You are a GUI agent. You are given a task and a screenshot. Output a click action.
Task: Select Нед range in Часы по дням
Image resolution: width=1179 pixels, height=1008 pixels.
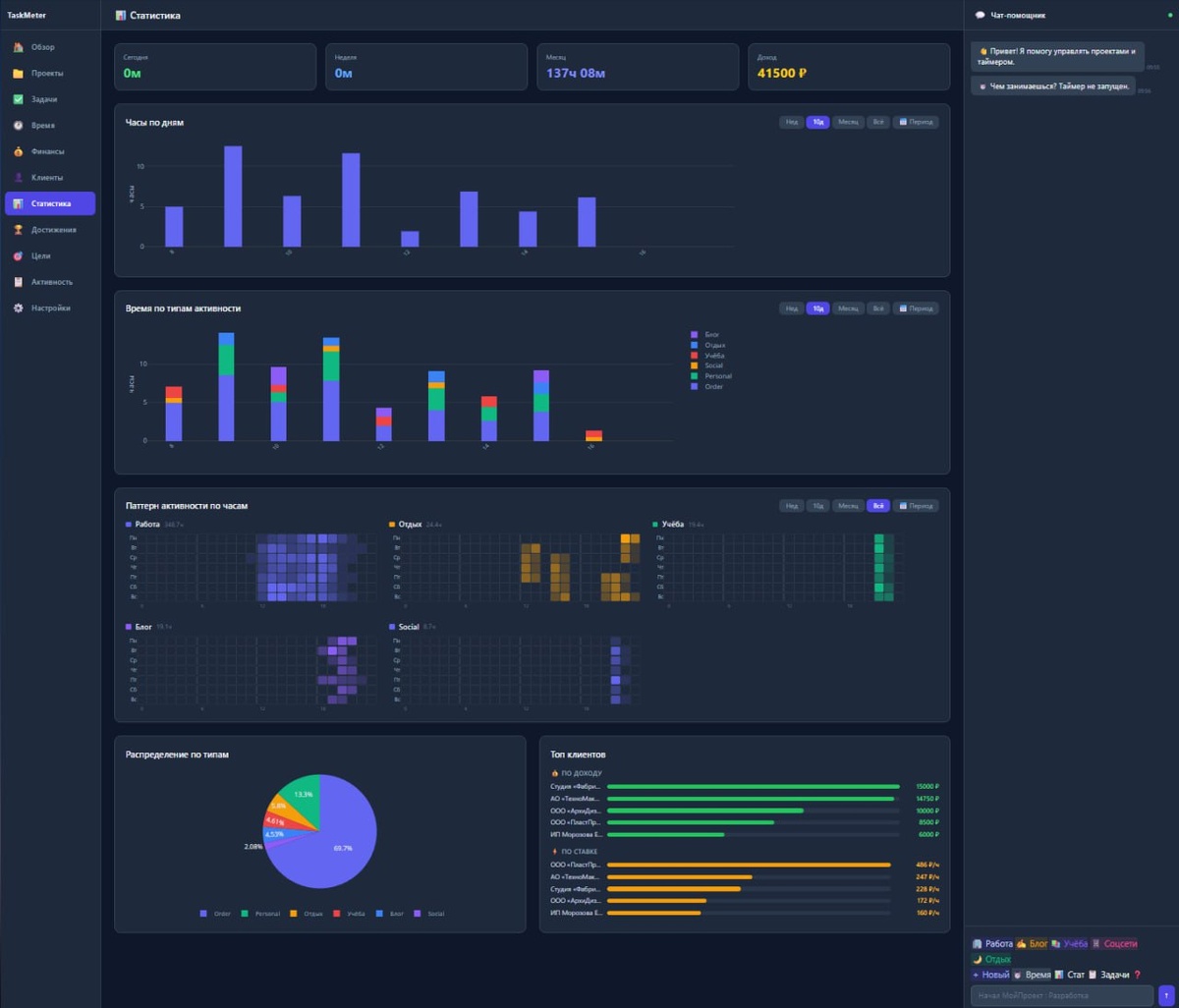click(x=791, y=122)
